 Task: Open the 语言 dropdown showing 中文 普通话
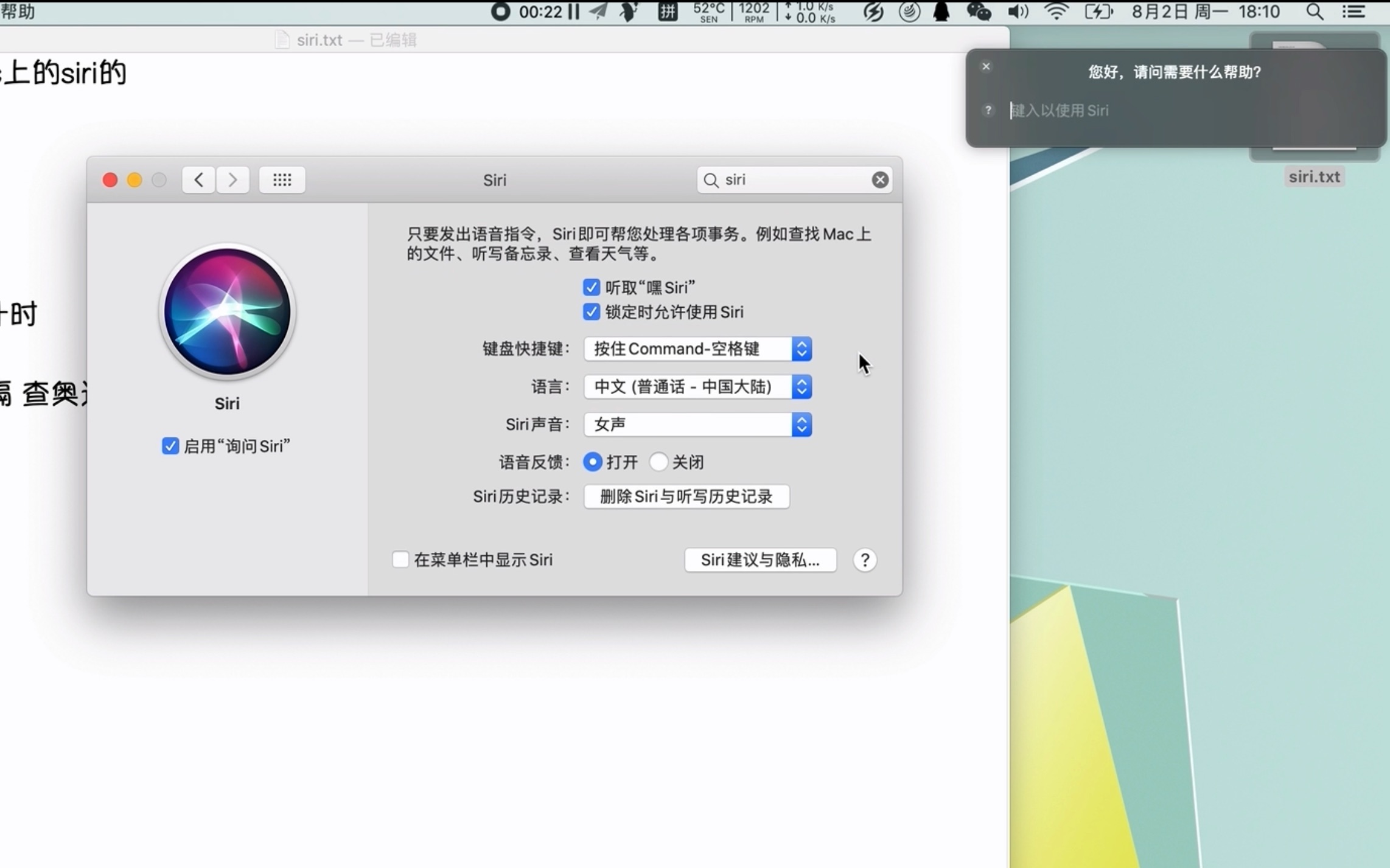tap(697, 387)
